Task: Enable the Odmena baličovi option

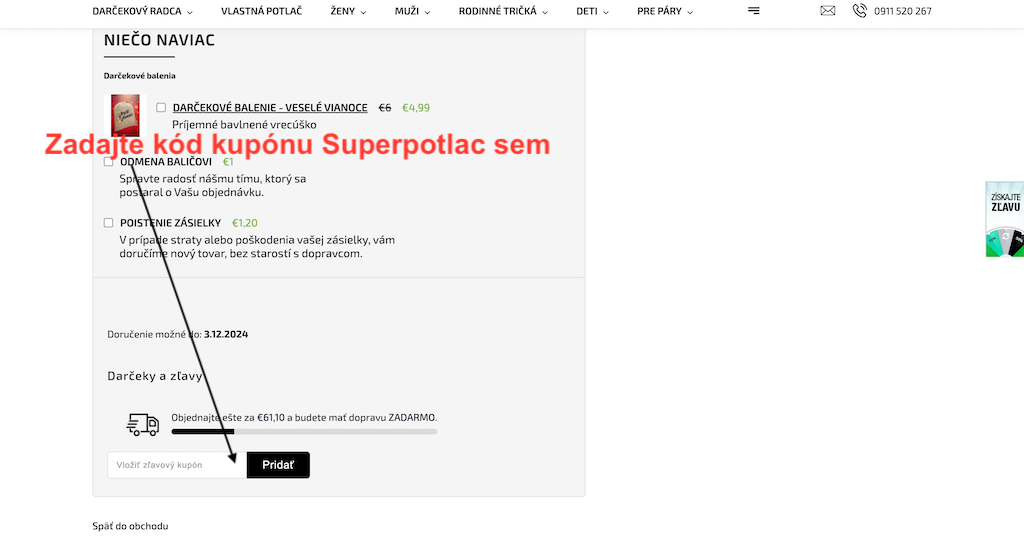Action: (x=108, y=161)
